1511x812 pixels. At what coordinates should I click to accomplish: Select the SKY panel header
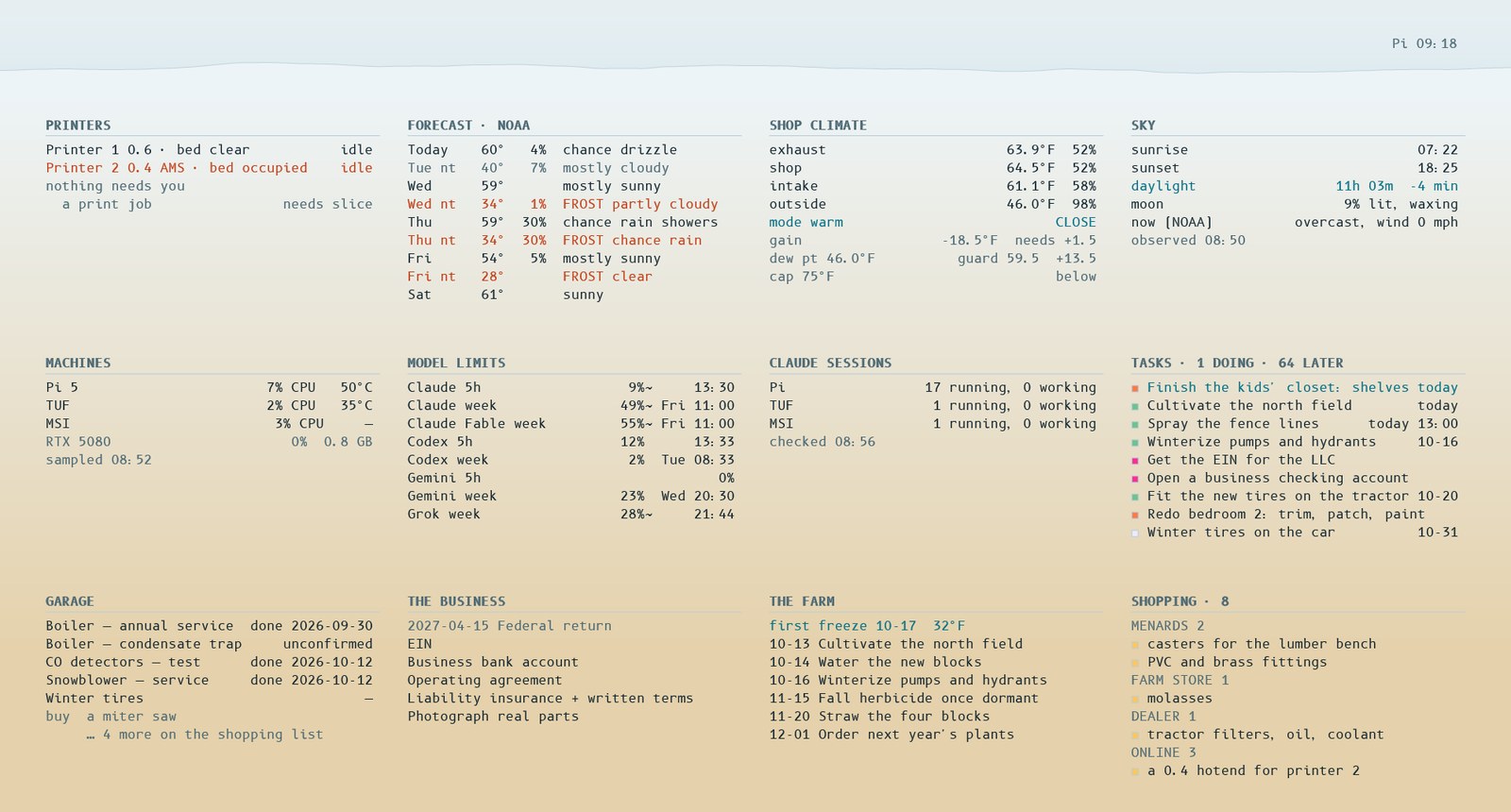click(1144, 126)
